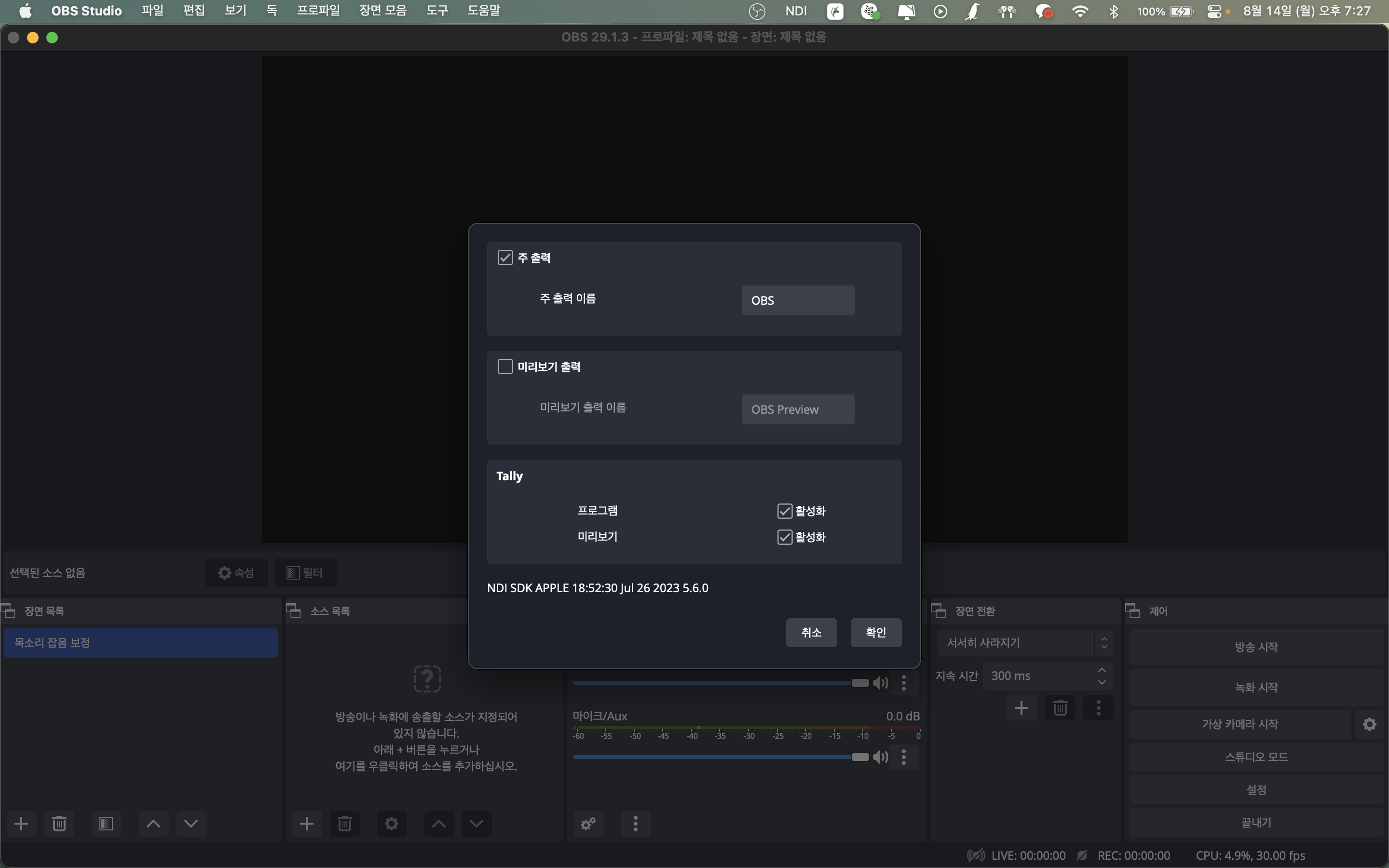Click 방송 시작 button
The height and width of the screenshot is (868, 1389).
[1256, 647]
